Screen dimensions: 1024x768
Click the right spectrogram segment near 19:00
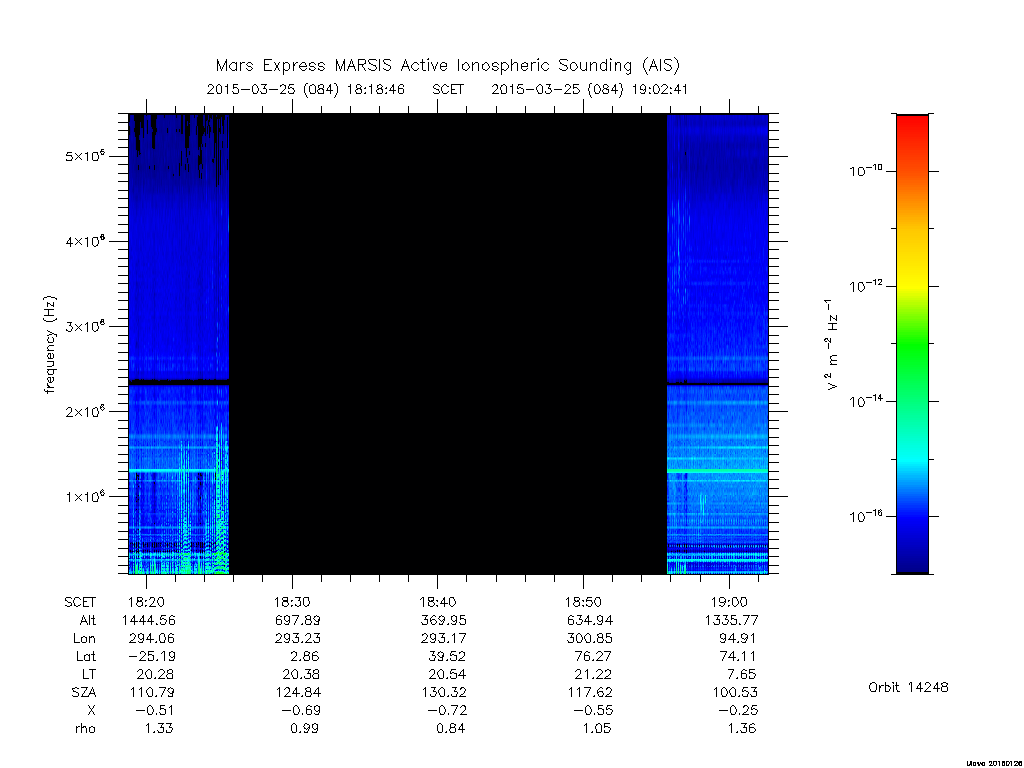(x=717, y=344)
